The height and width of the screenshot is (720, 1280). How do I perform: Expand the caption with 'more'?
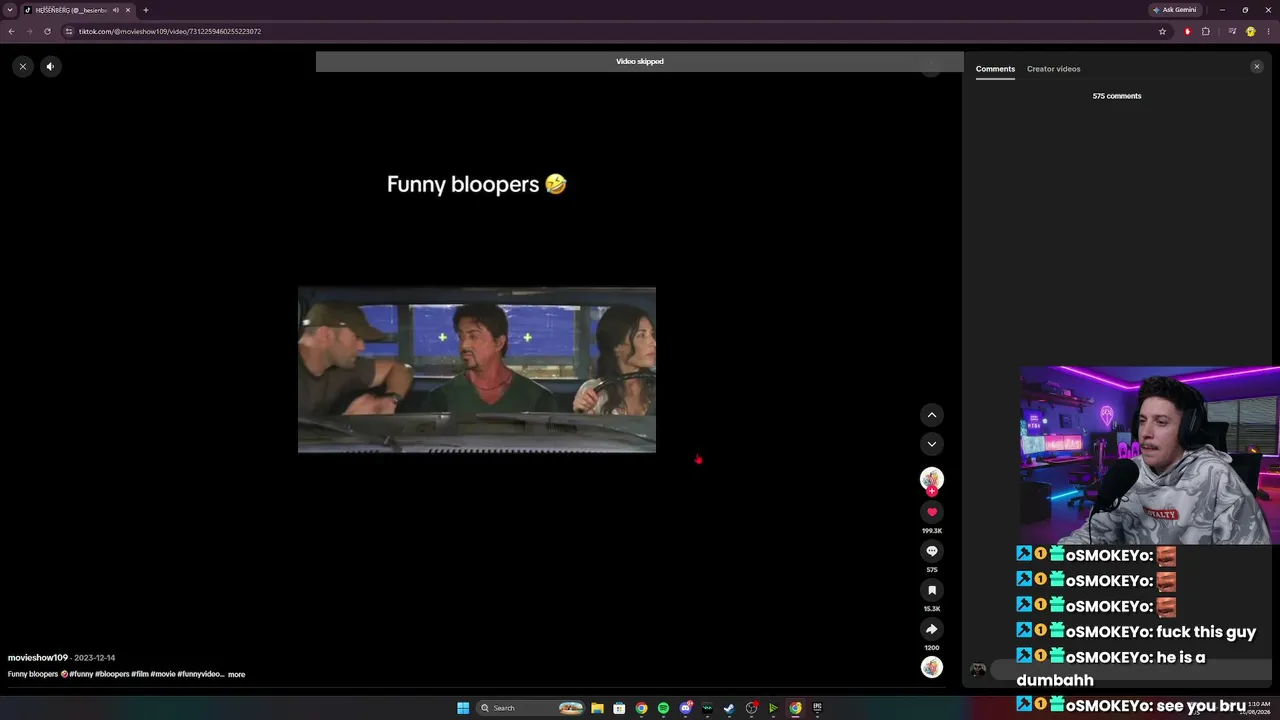point(236,675)
